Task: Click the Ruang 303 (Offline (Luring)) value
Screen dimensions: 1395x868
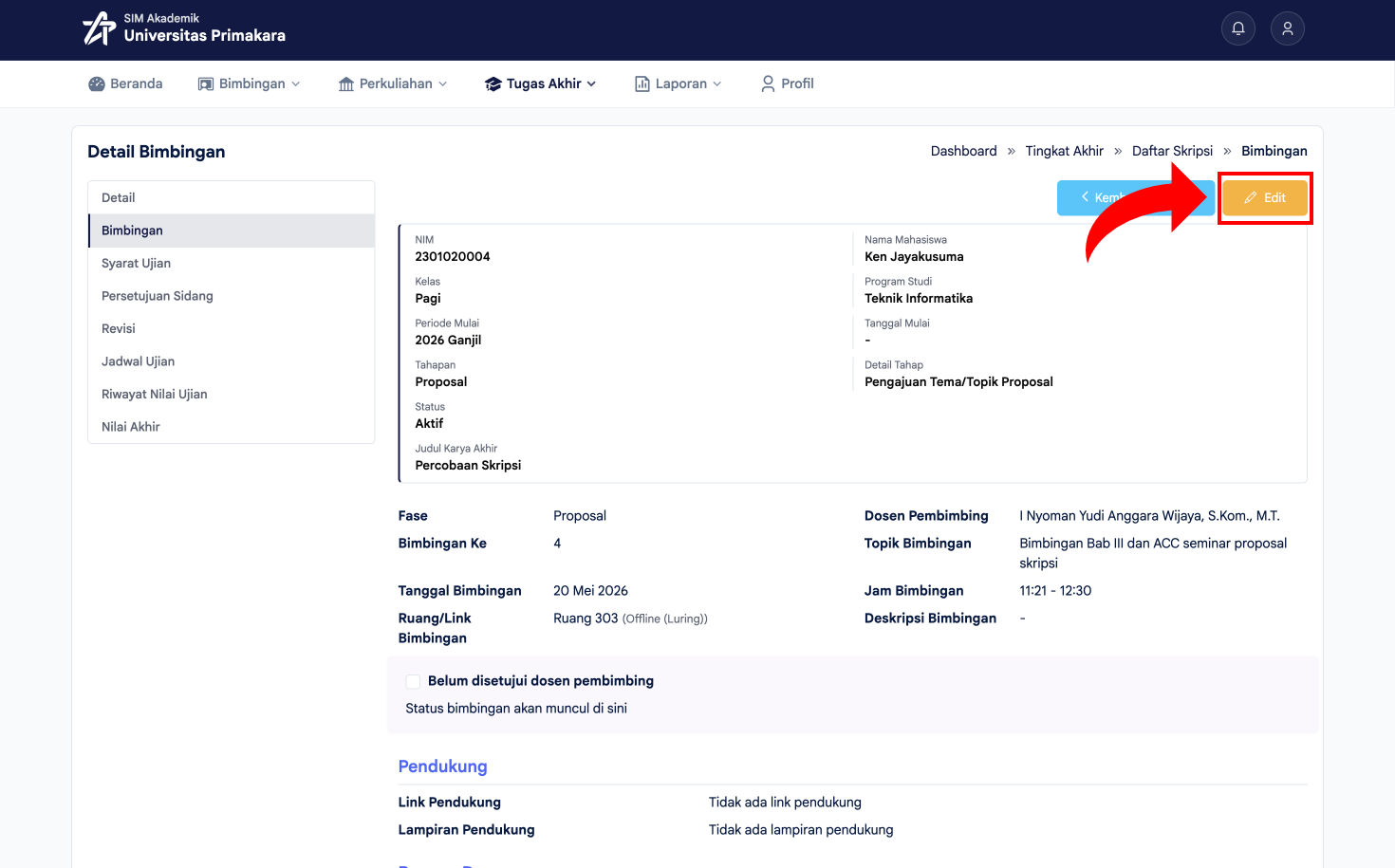Action: [x=630, y=619]
